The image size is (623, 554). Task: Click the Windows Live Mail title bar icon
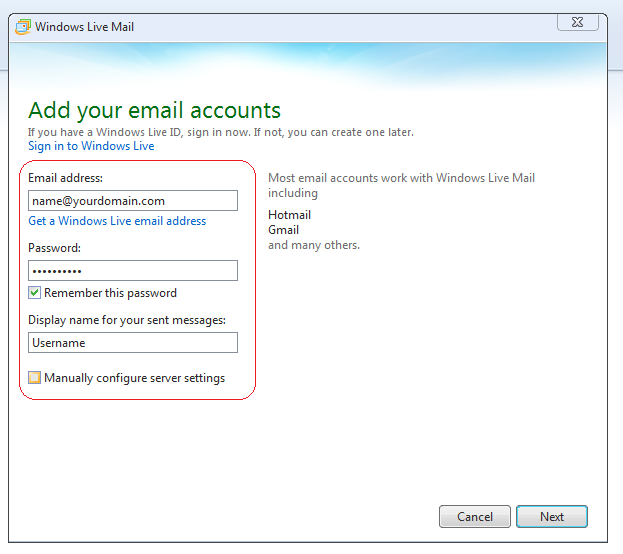point(23,27)
